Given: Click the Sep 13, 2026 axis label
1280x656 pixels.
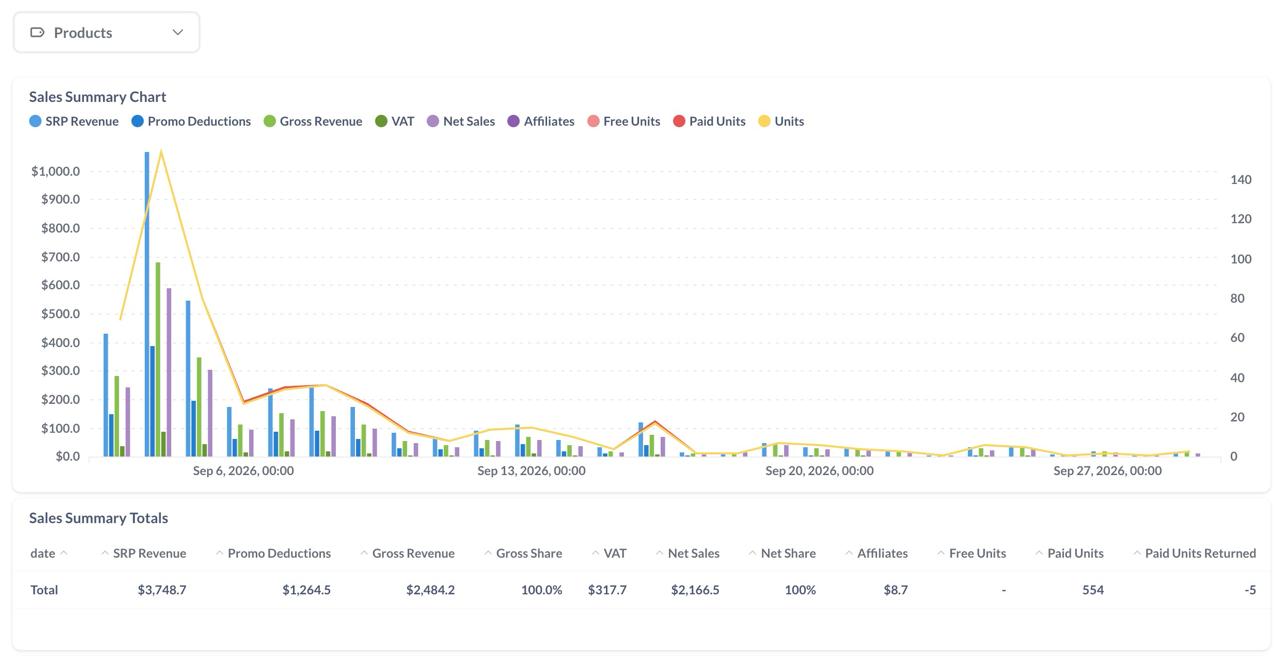Looking at the screenshot, I should coord(531,471).
